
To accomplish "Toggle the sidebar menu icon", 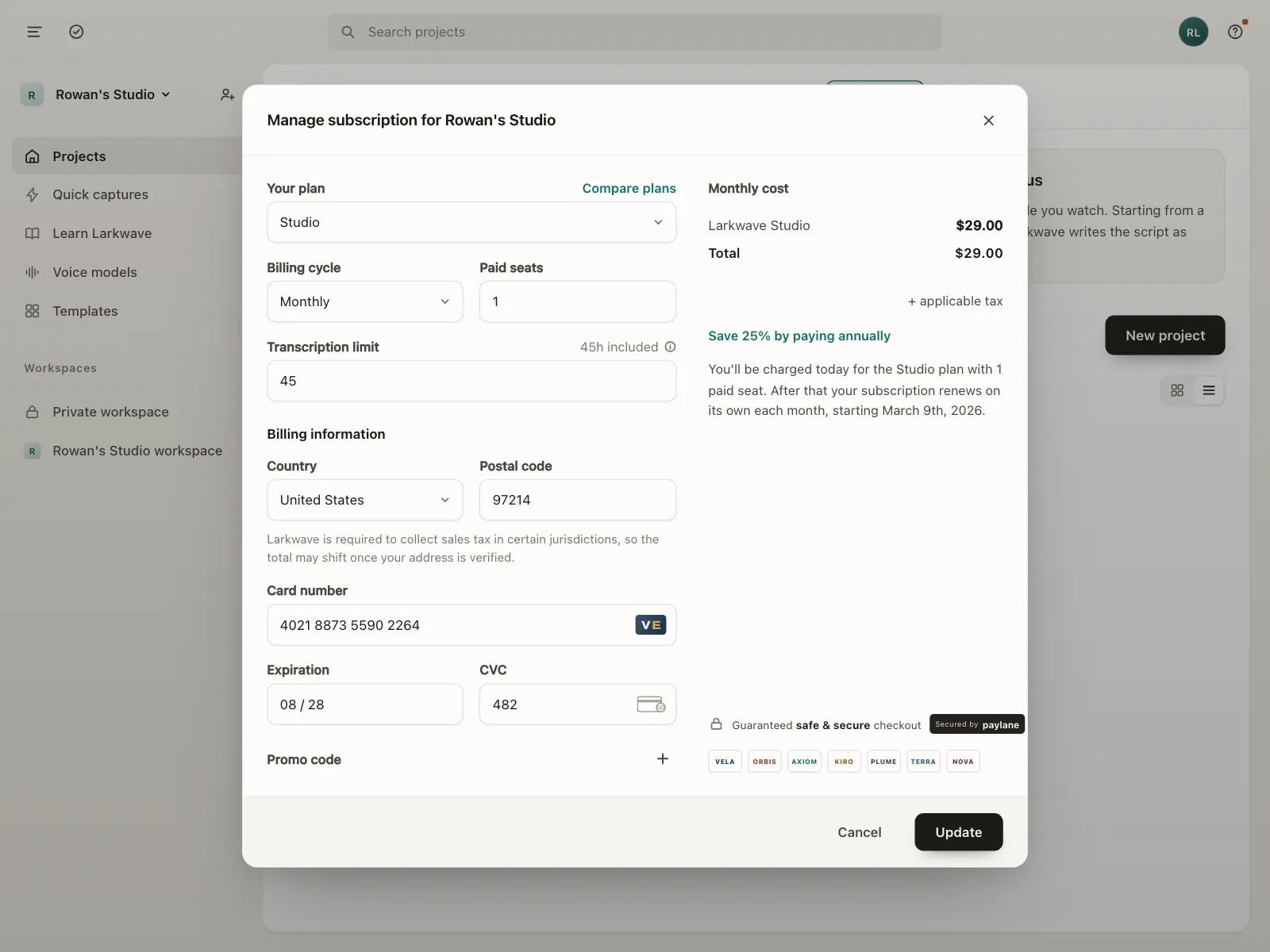I will click(x=34, y=32).
